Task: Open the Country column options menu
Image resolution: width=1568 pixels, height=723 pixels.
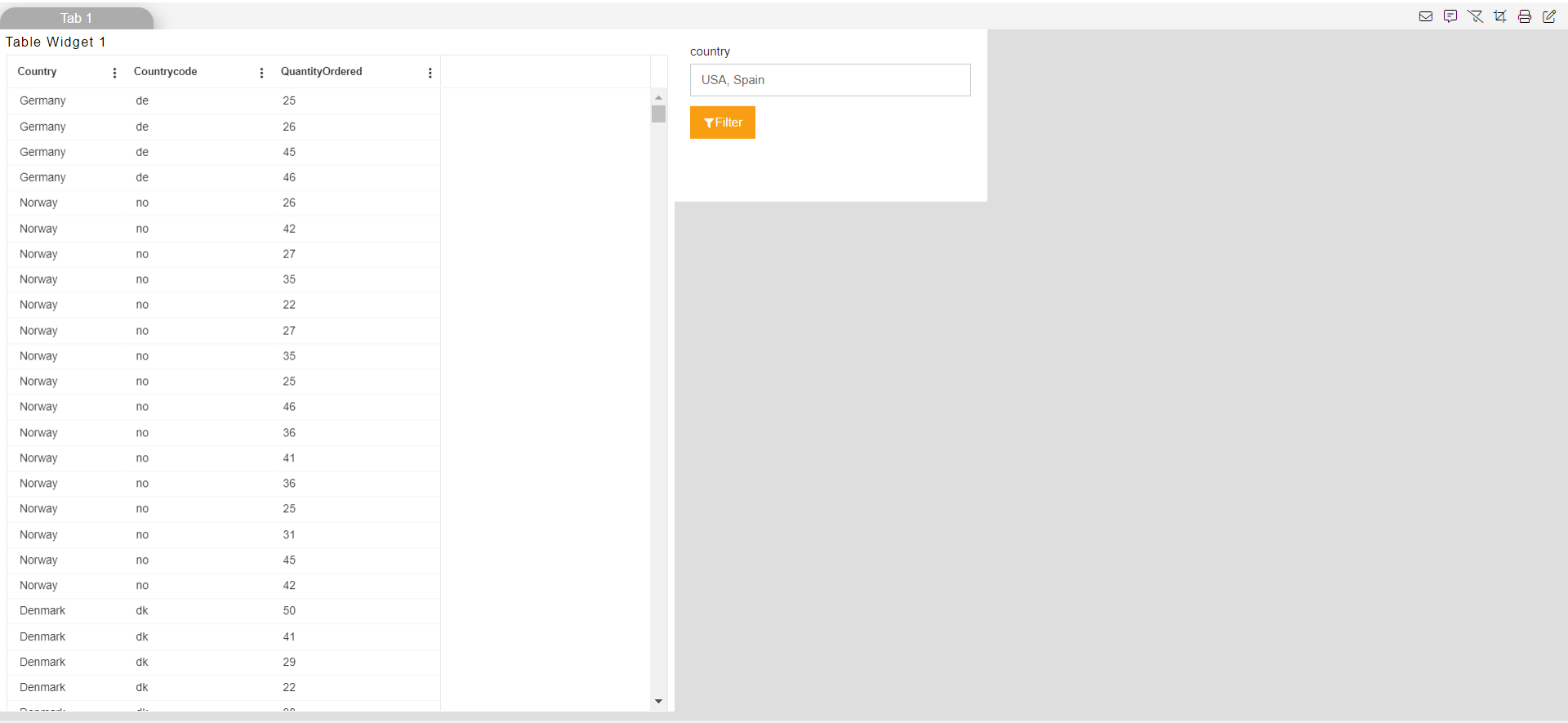Action: tap(114, 73)
